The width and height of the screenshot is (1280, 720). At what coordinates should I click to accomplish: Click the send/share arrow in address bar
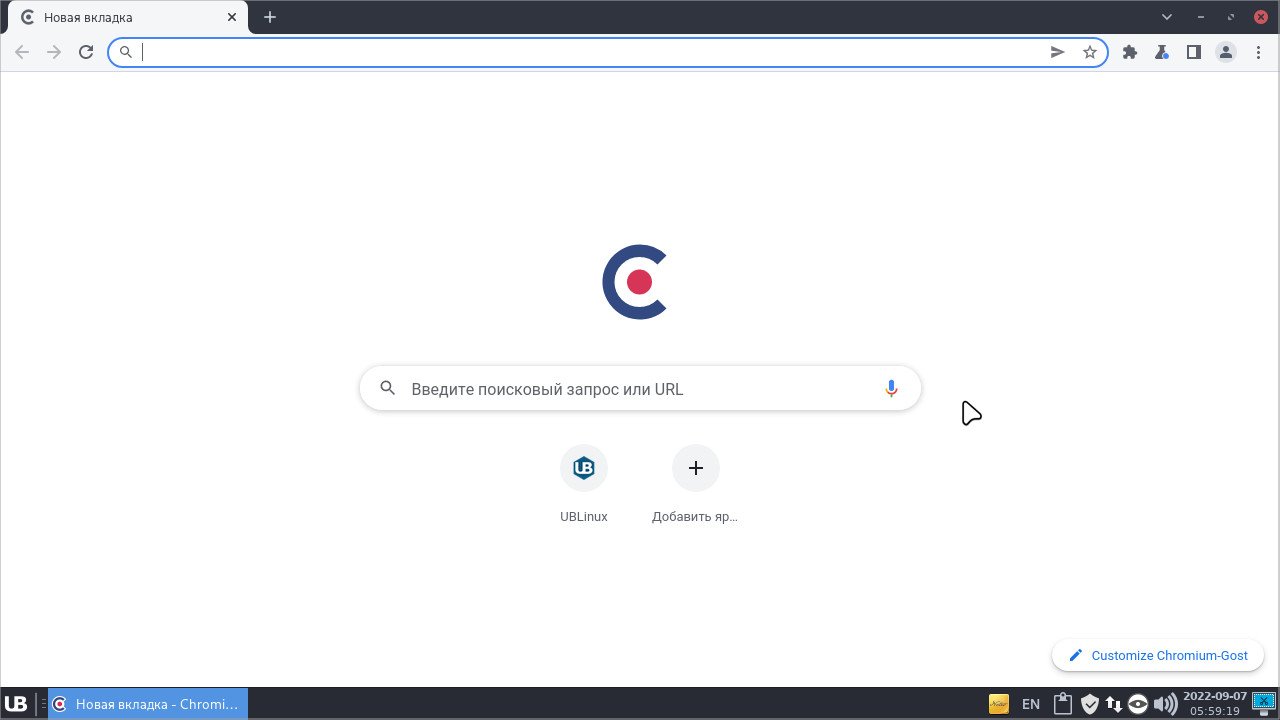pyautogui.click(x=1057, y=52)
